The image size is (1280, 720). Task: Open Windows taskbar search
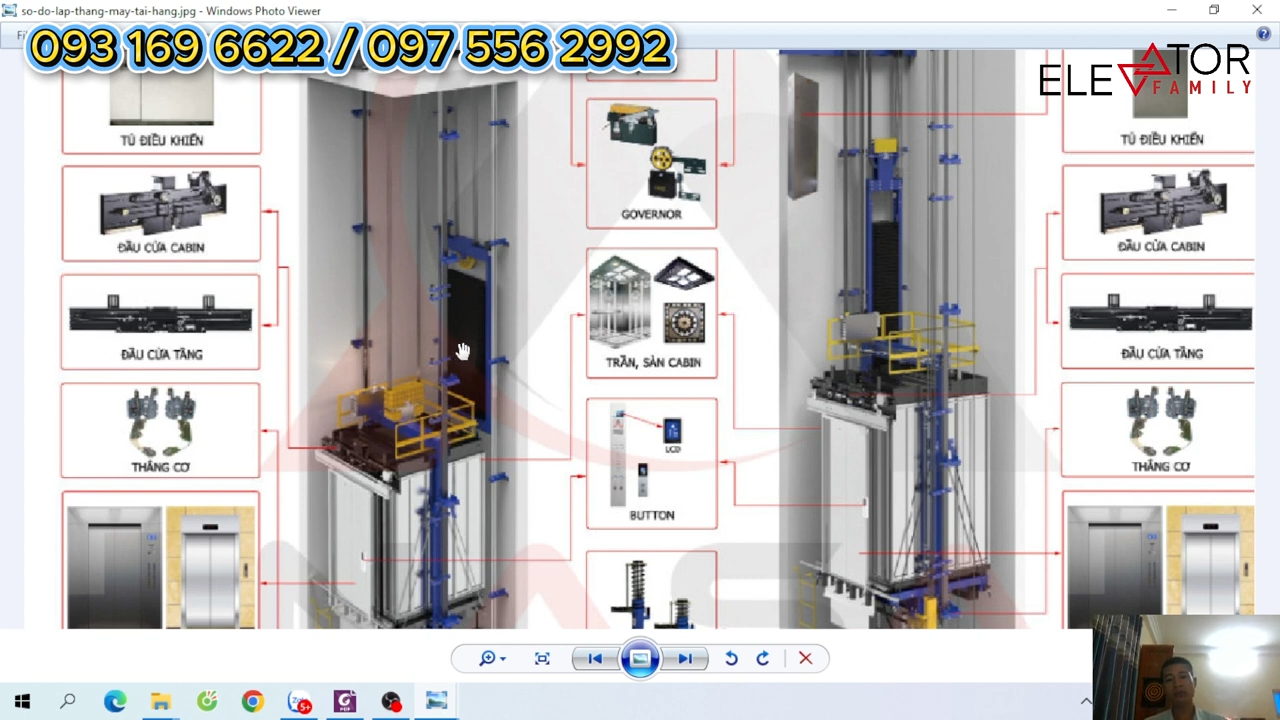(x=68, y=701)
